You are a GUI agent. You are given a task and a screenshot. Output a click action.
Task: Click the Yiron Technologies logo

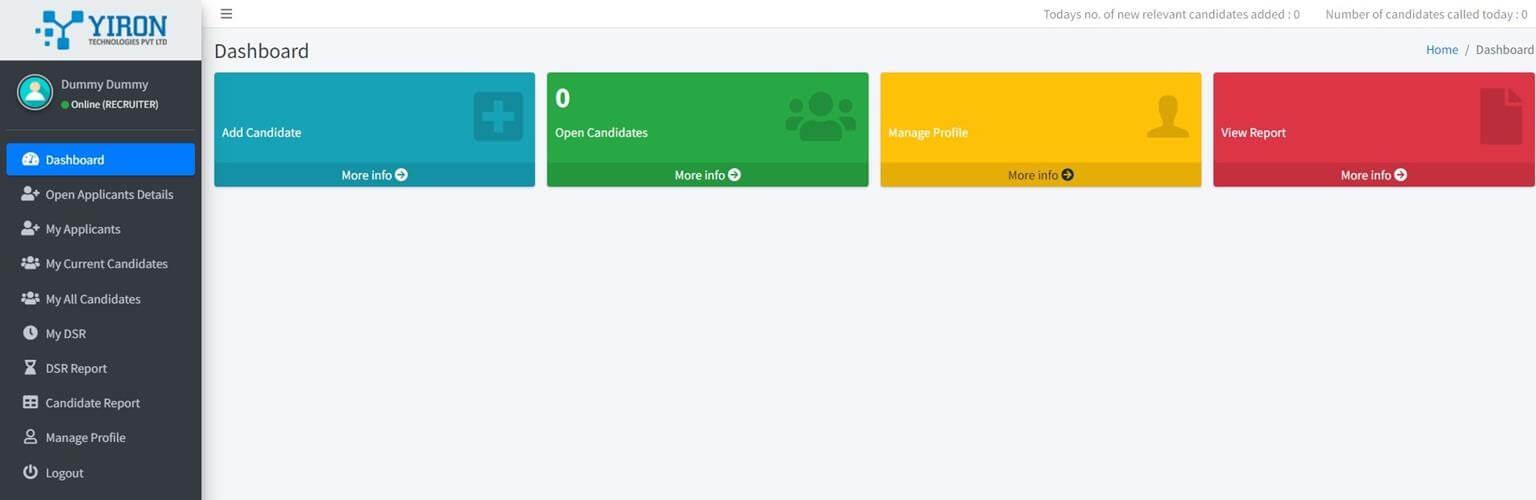pyautogui.click(x=100, y=30)
